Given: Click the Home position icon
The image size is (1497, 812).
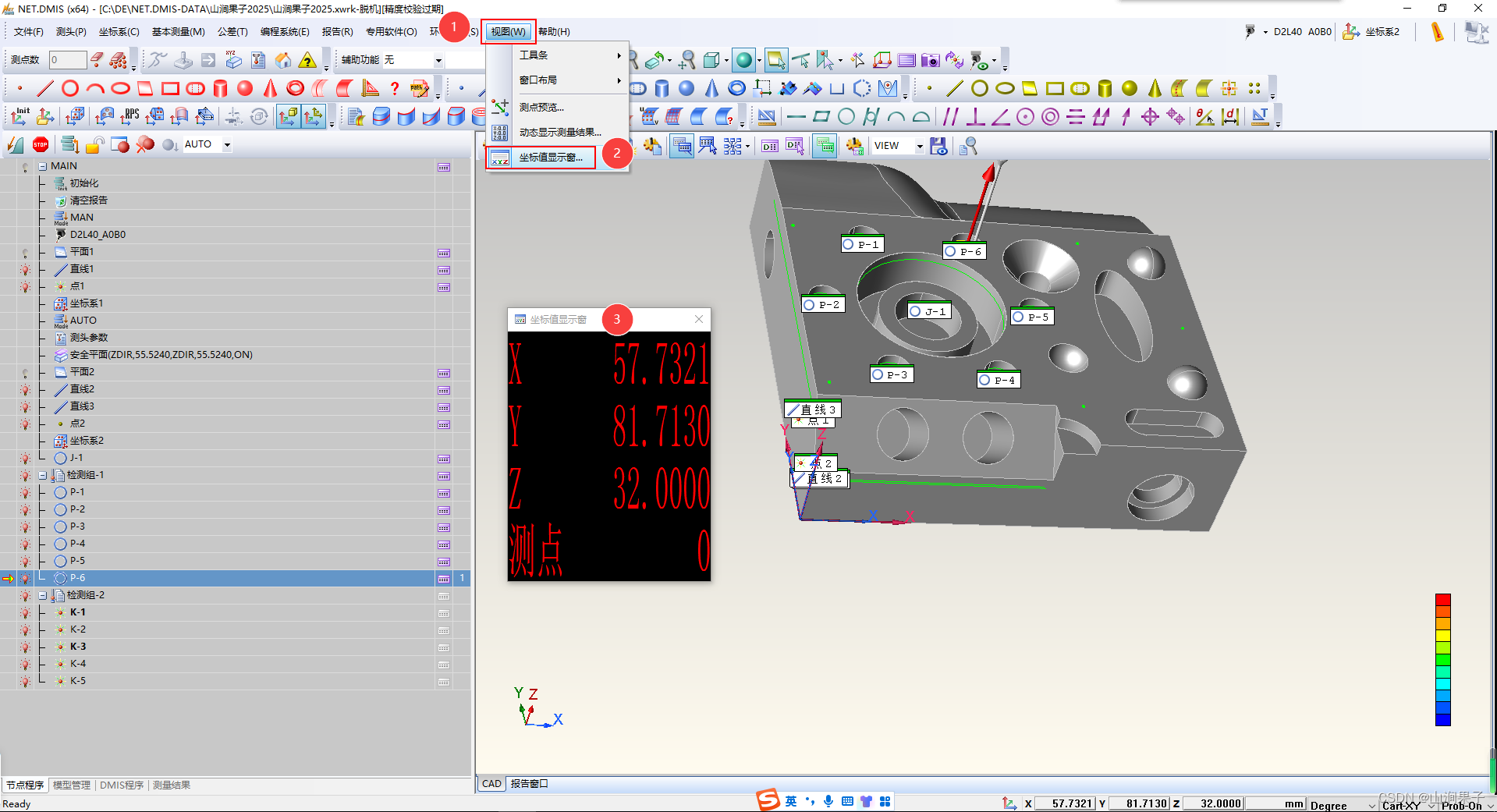Looking at the screenshot, I should [x=283, y=60].
